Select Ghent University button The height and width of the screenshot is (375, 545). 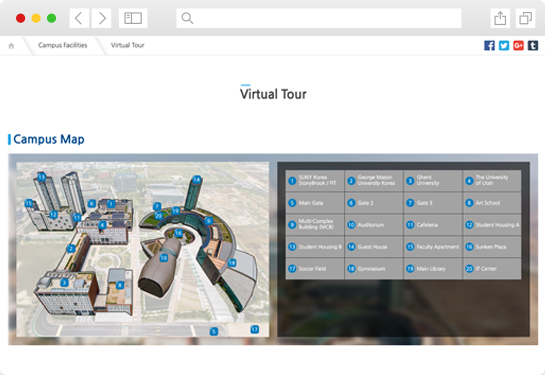click(433, 180)
